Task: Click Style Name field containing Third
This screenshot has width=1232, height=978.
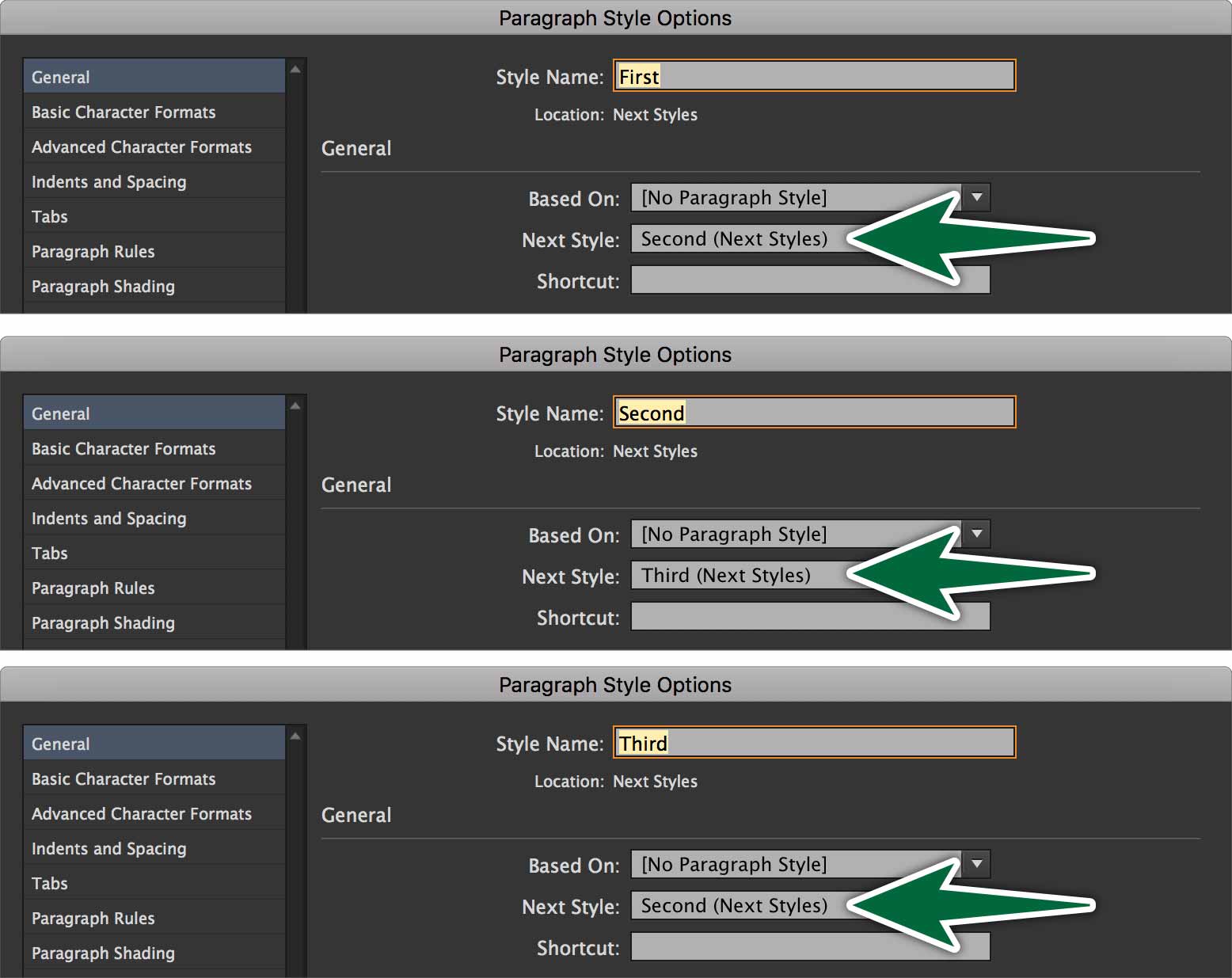Action: (814, 743)
